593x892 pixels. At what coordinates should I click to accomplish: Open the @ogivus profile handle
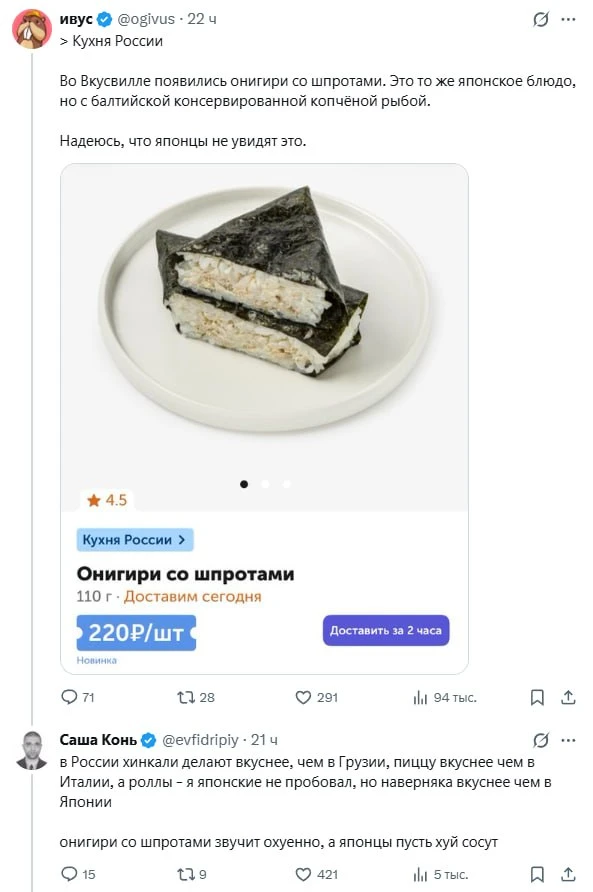[x=146, y=19]
